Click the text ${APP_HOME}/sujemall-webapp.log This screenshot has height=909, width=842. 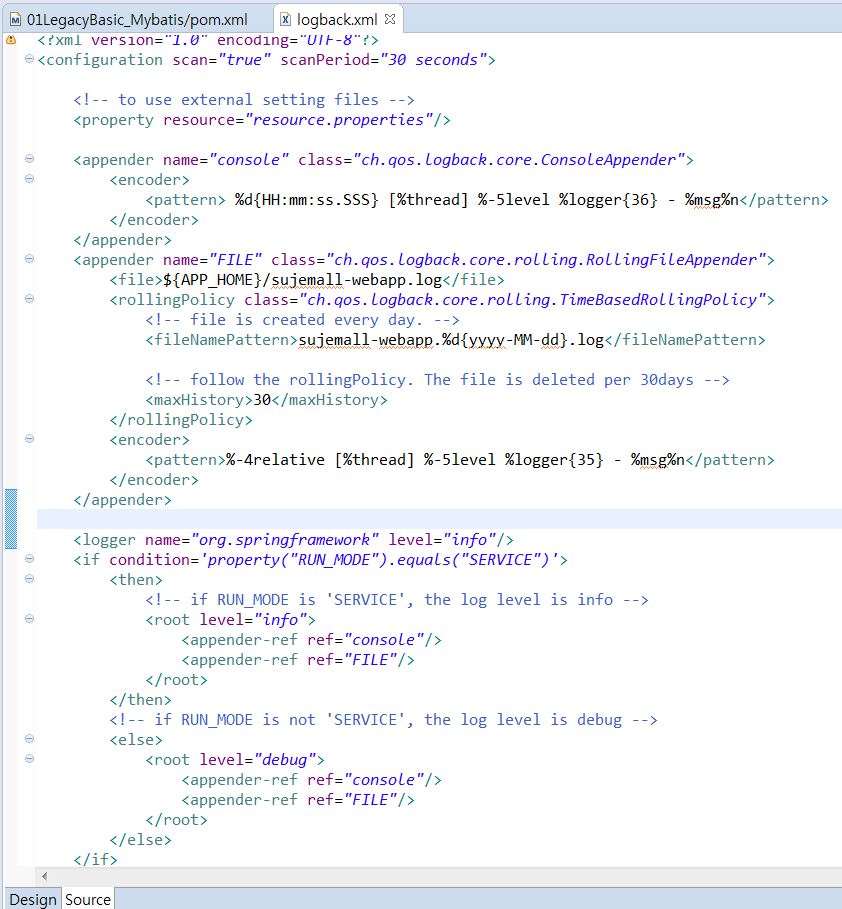click(x=302, y=279)
